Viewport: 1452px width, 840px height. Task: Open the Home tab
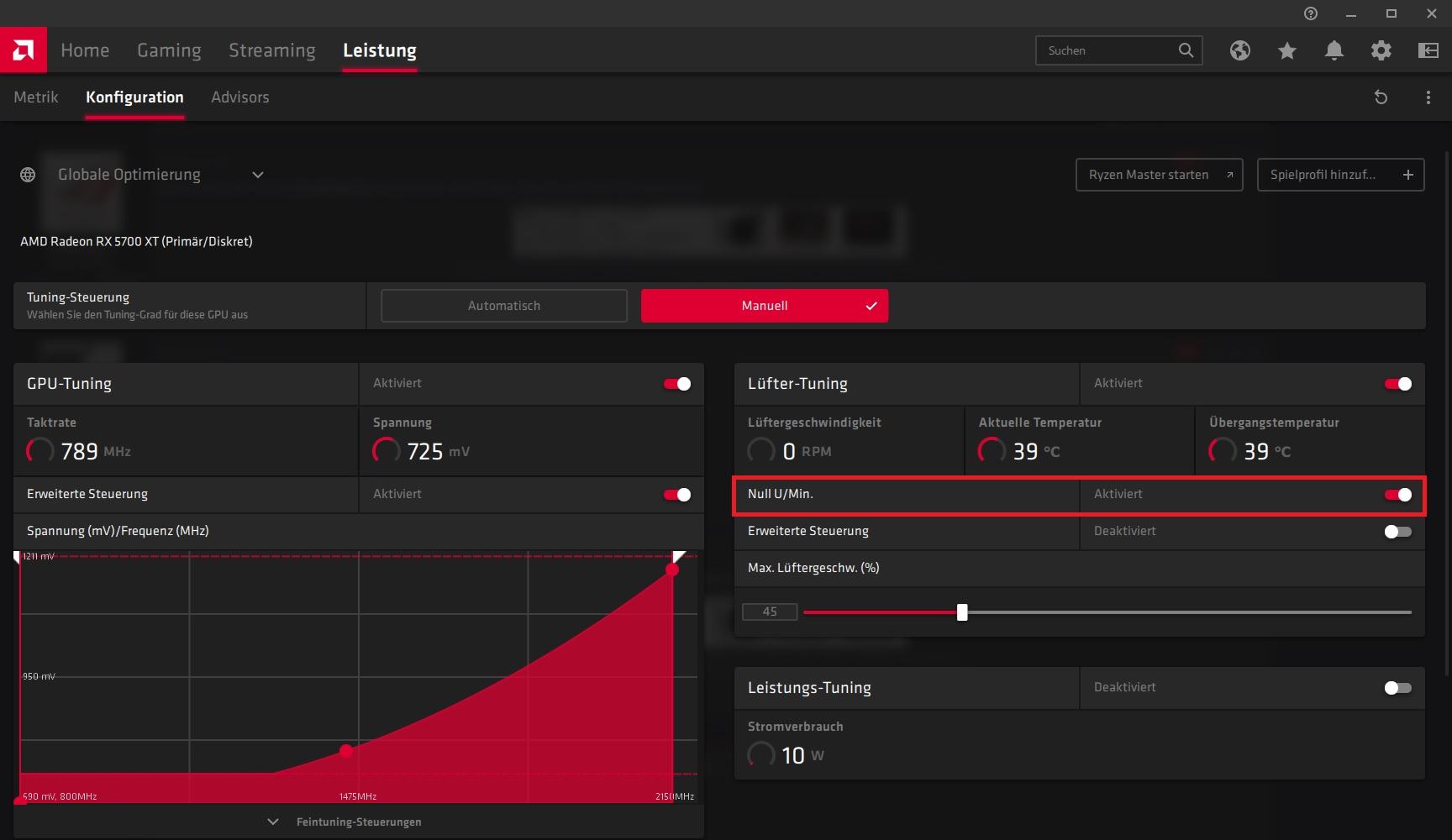(85, 50)
